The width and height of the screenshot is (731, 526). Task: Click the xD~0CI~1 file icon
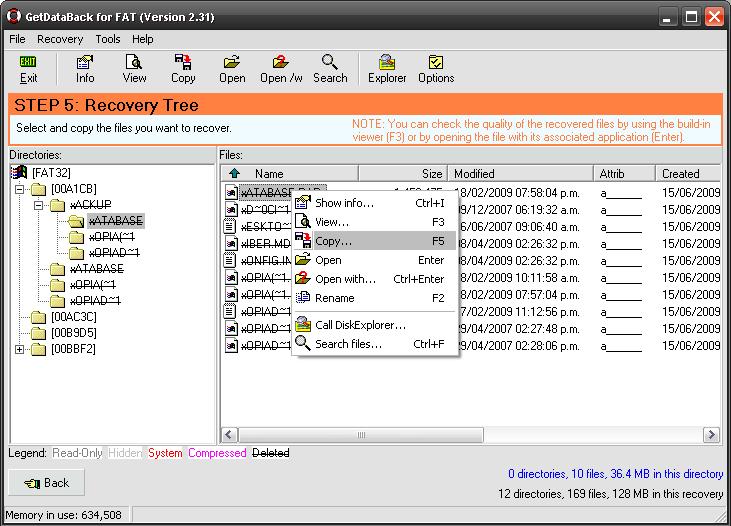[231, 209]
